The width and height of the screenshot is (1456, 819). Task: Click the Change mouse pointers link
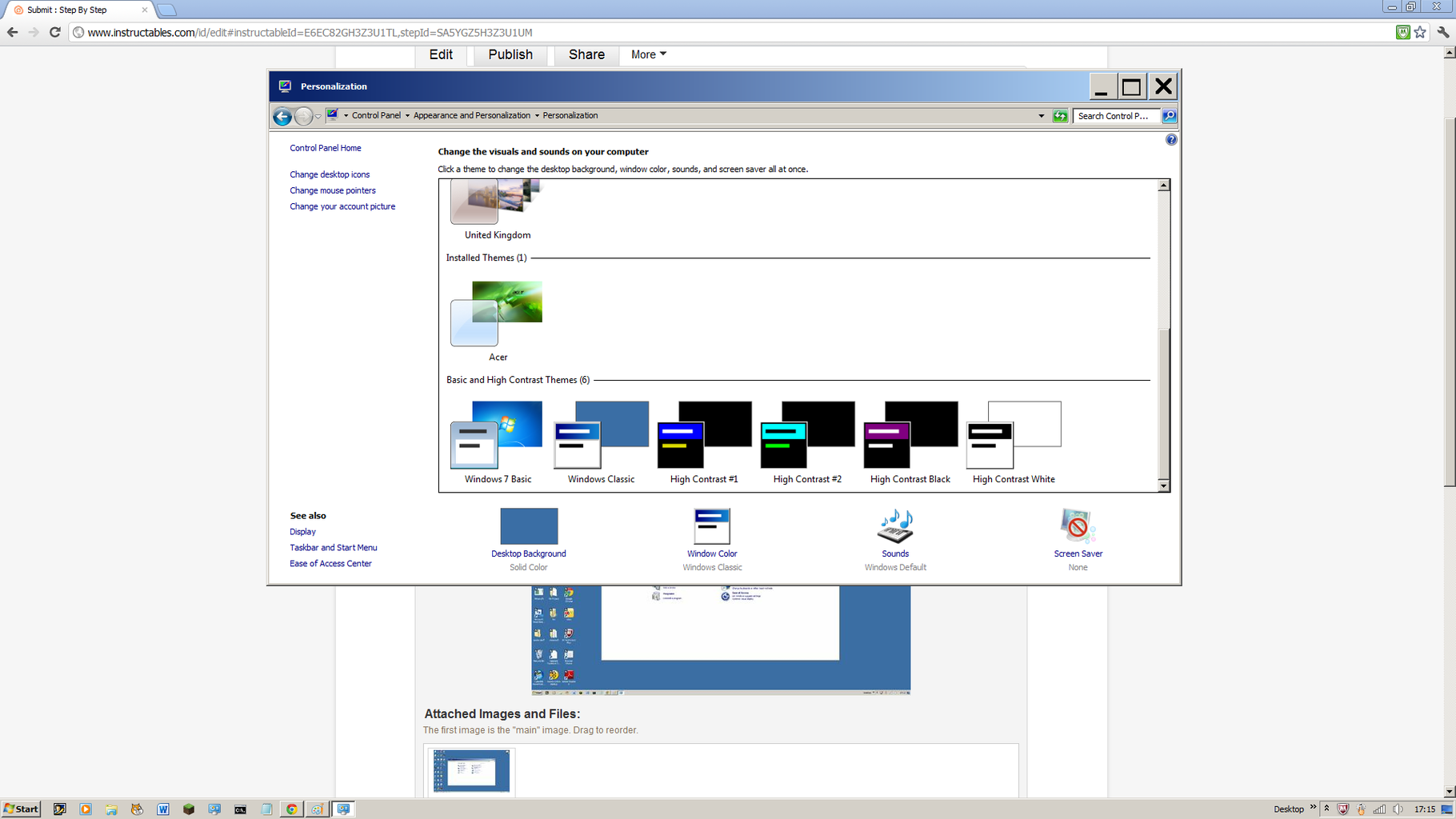pos(332,190)
